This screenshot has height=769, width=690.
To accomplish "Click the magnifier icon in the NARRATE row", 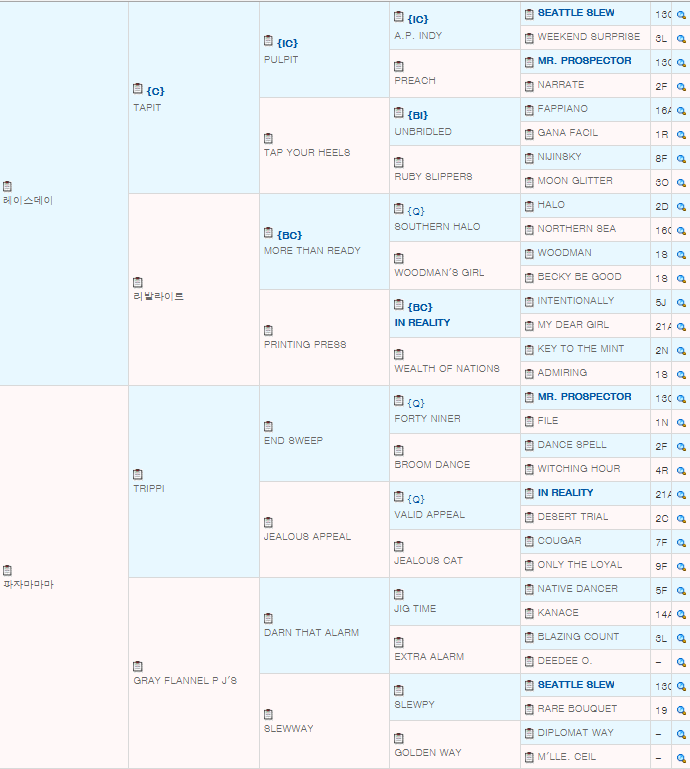I will click(681, 87).
